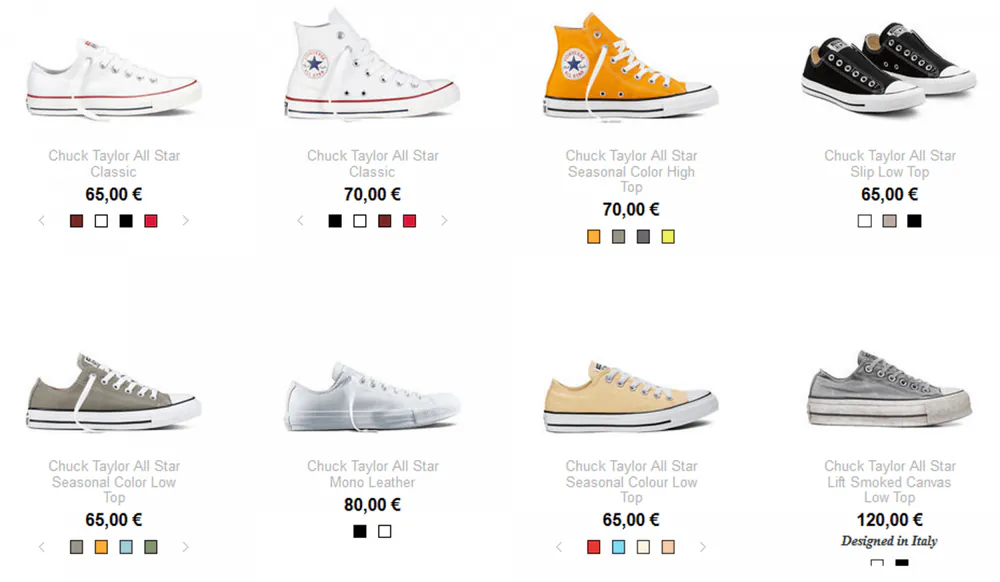Select white swatch under Mono Leather
Screen dimensions: 1000x582
click(x=385, y=531)
